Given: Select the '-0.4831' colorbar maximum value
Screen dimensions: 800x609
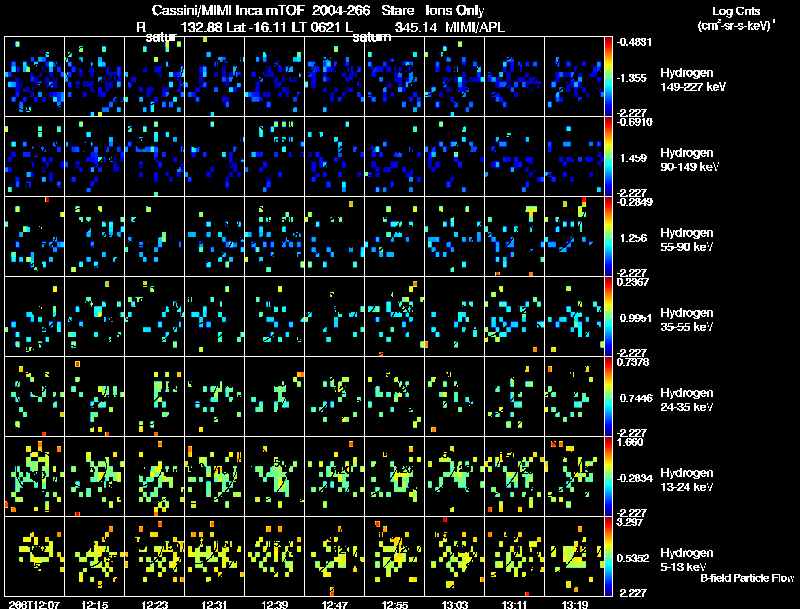Looking at the screenshot, I should [634, 42].
